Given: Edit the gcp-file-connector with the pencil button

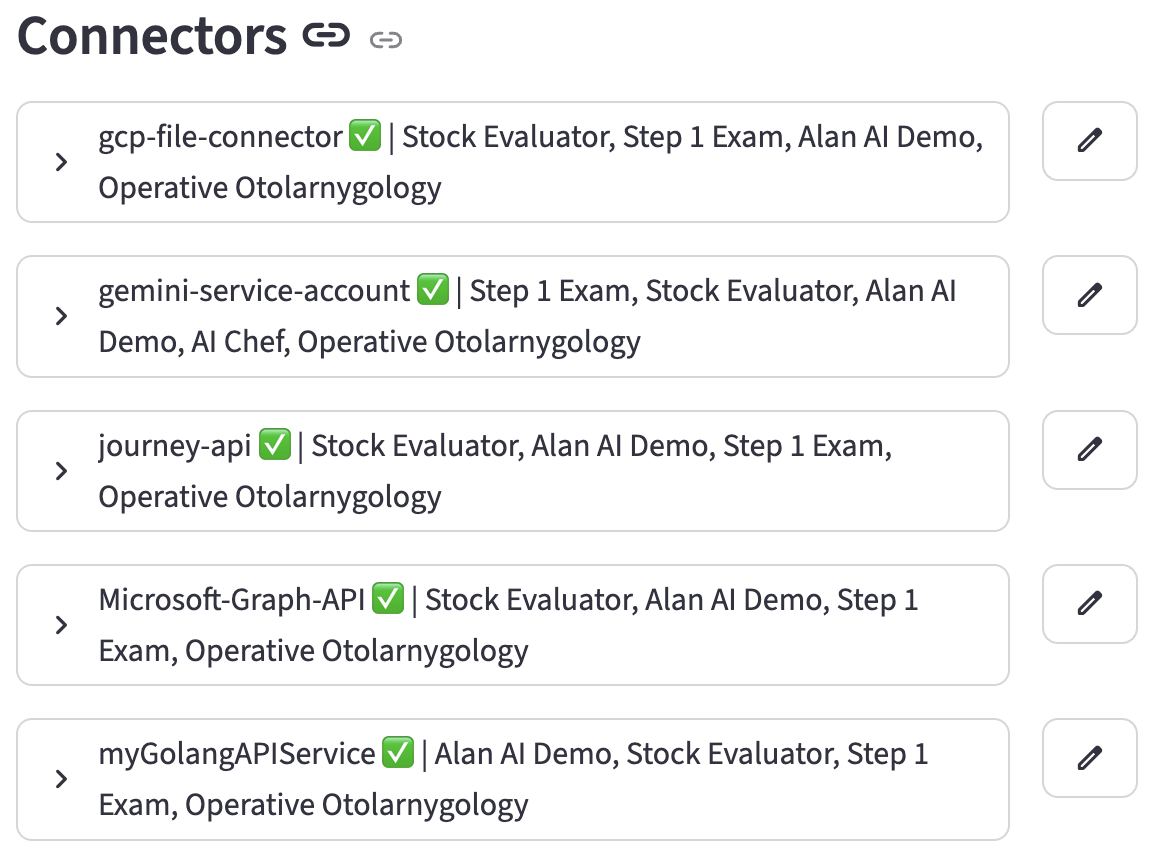Looking at the screenshot, I should 1089,141.
